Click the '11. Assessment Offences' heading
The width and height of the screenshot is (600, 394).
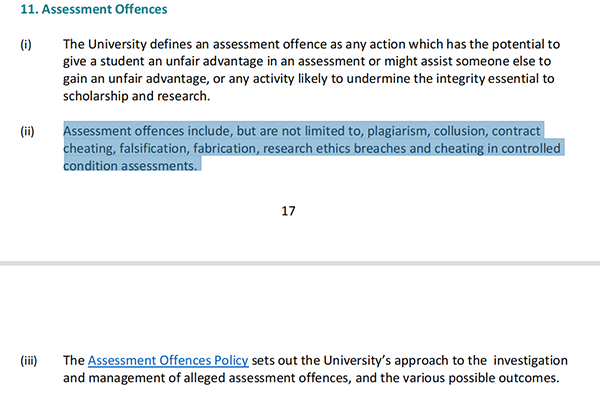94,9
